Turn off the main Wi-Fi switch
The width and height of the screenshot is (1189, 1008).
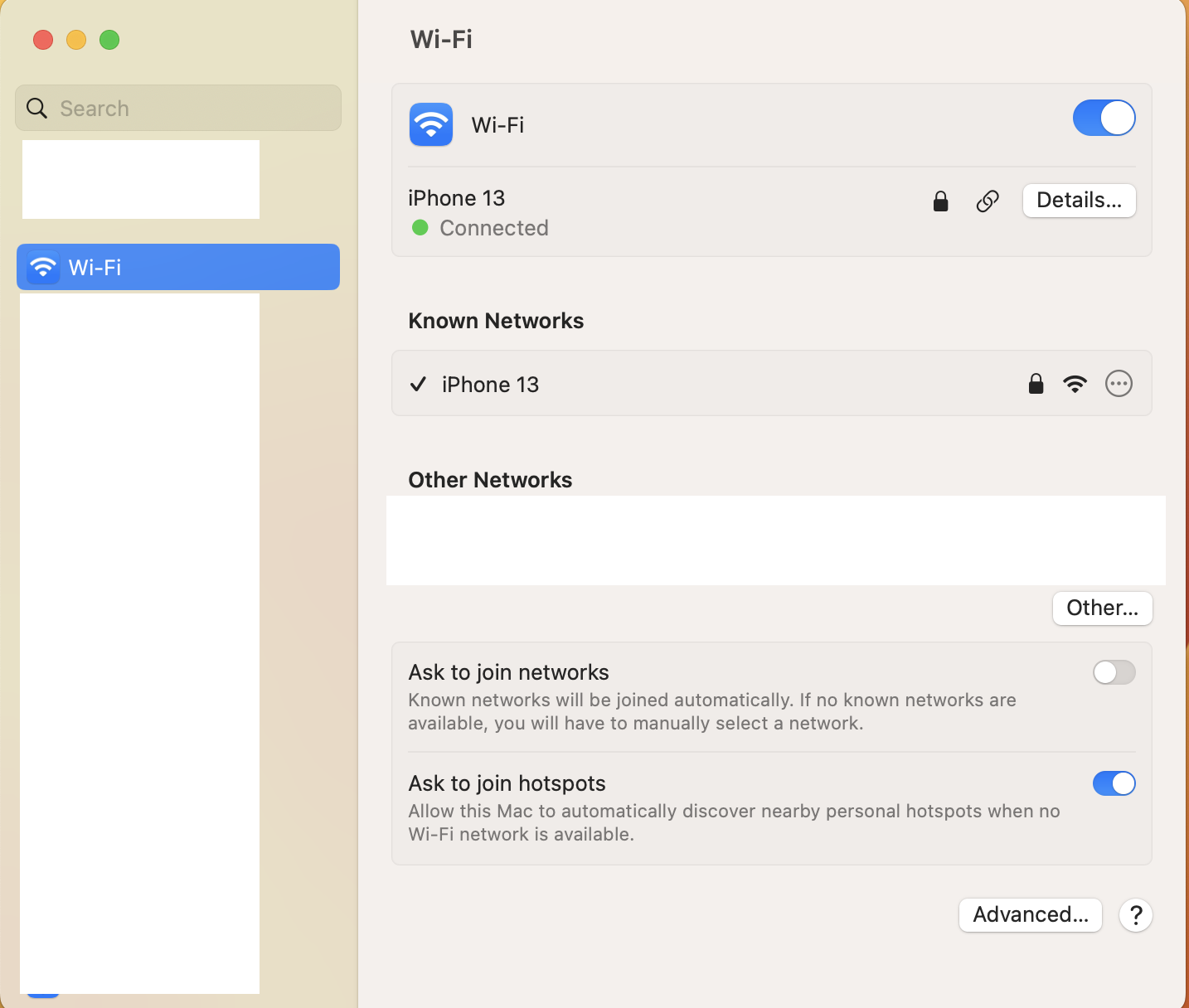[x=1104, y=118]
